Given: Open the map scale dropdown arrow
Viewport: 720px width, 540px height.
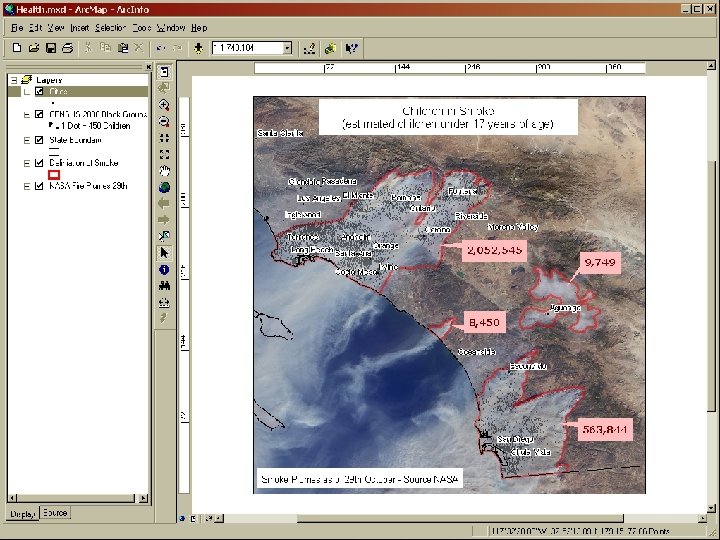Looking at the screenshot, I should 287,48.
